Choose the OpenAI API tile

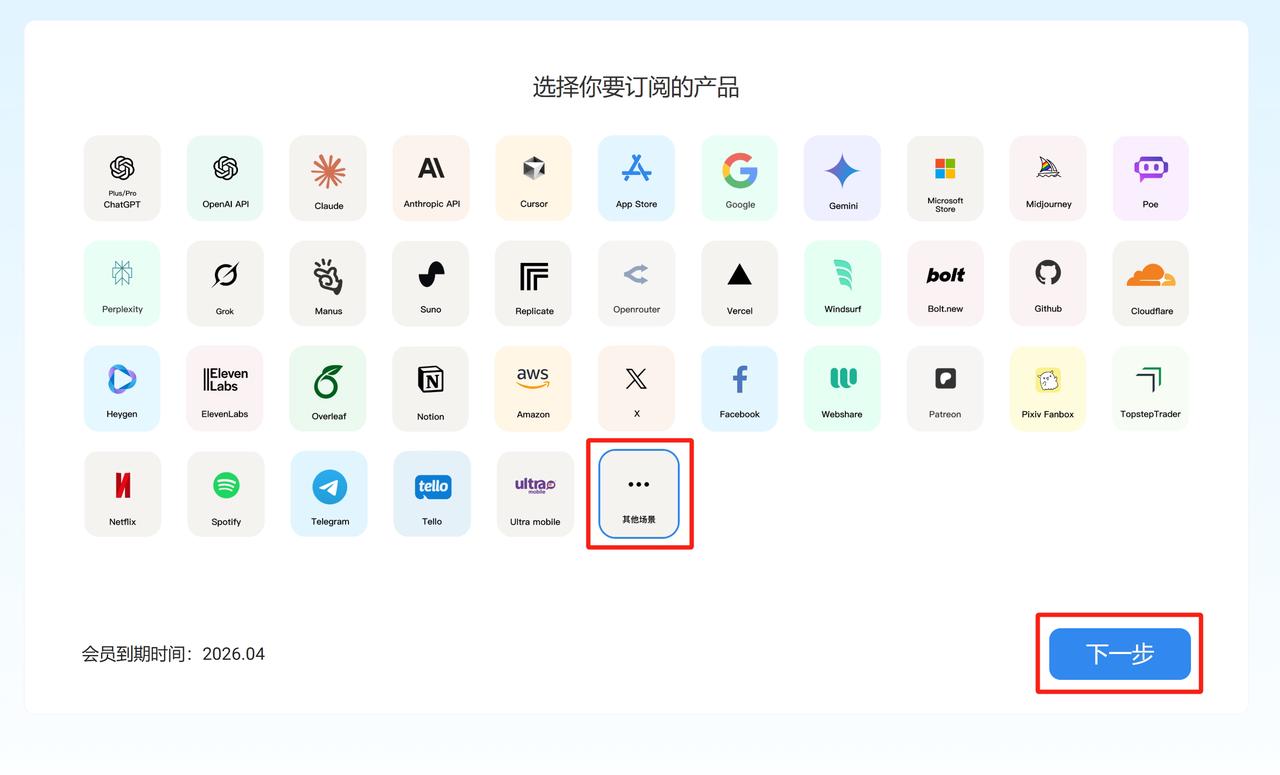click(225, 178)
